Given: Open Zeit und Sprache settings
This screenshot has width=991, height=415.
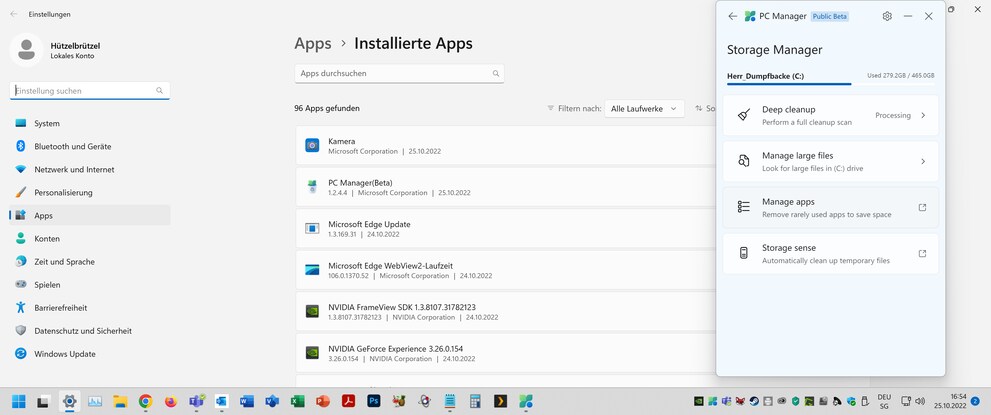Looking at the screenshot, I should [x=90, y=262].
